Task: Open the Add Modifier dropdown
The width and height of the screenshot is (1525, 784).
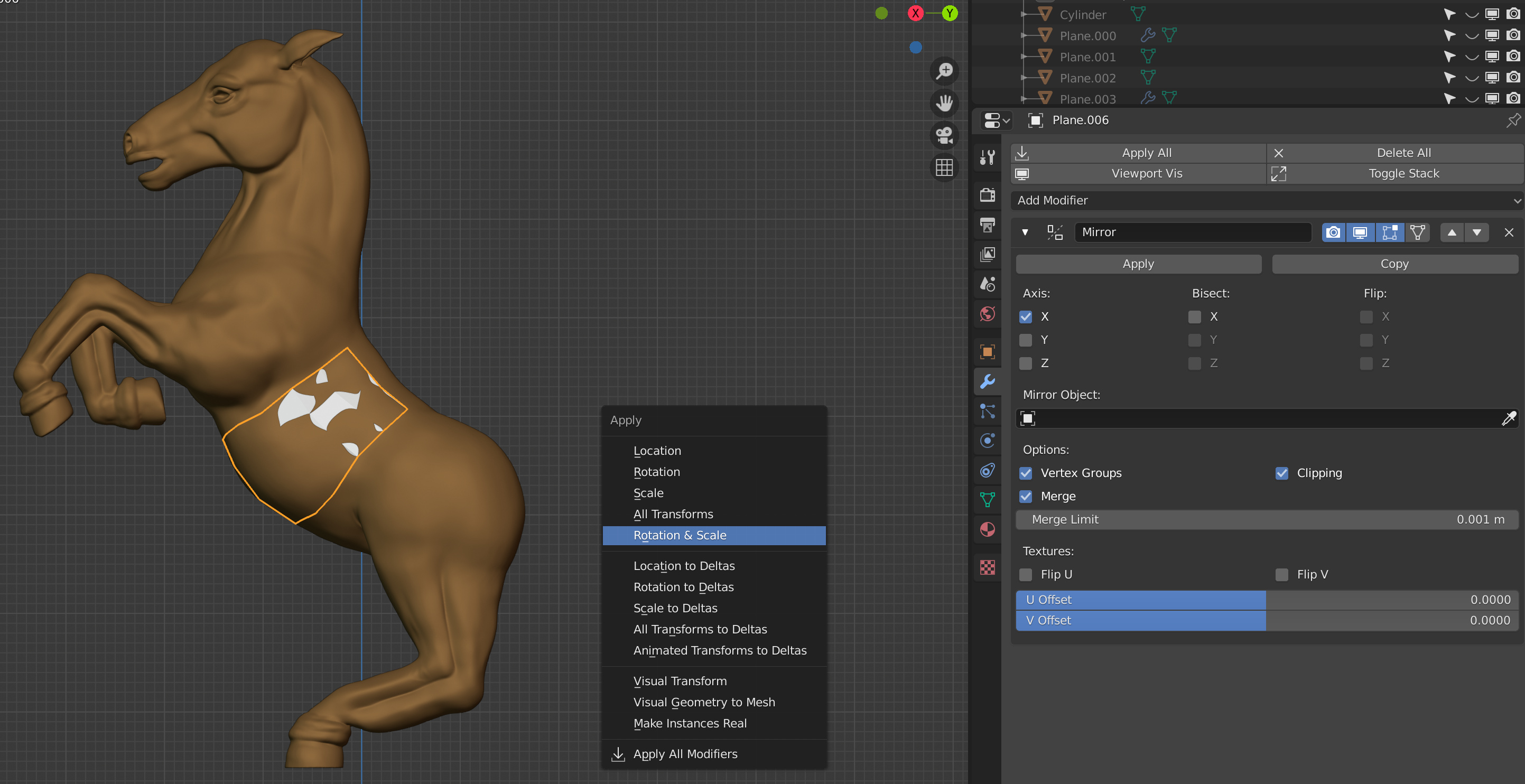Action: tap(1267, 201)
